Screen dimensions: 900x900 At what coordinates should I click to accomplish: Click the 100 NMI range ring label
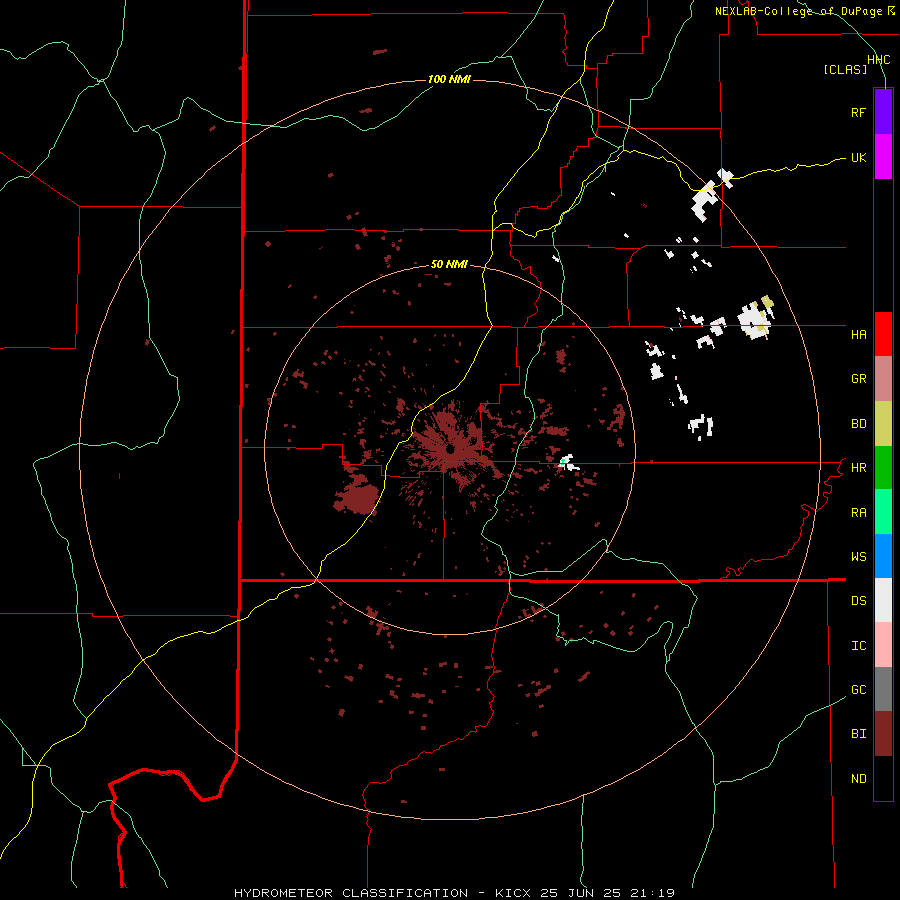[x=449, y=79]
